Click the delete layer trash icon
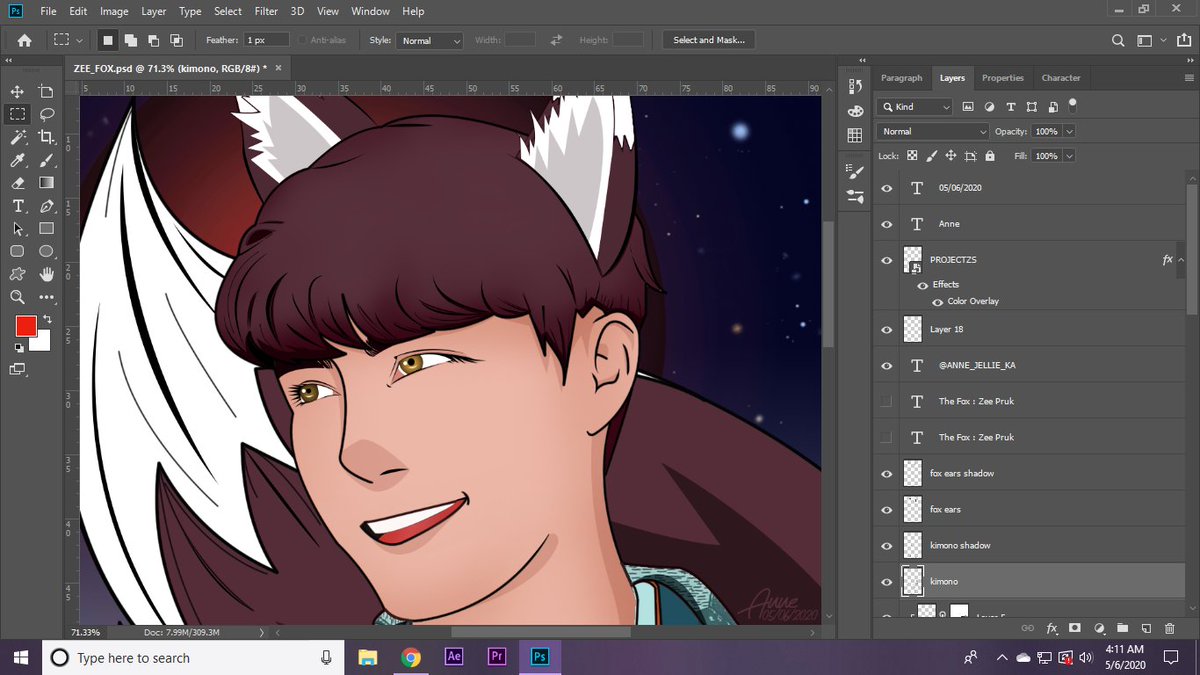Image resolution: width=1200 pixels, height=675 pixels. (1170, 628)
